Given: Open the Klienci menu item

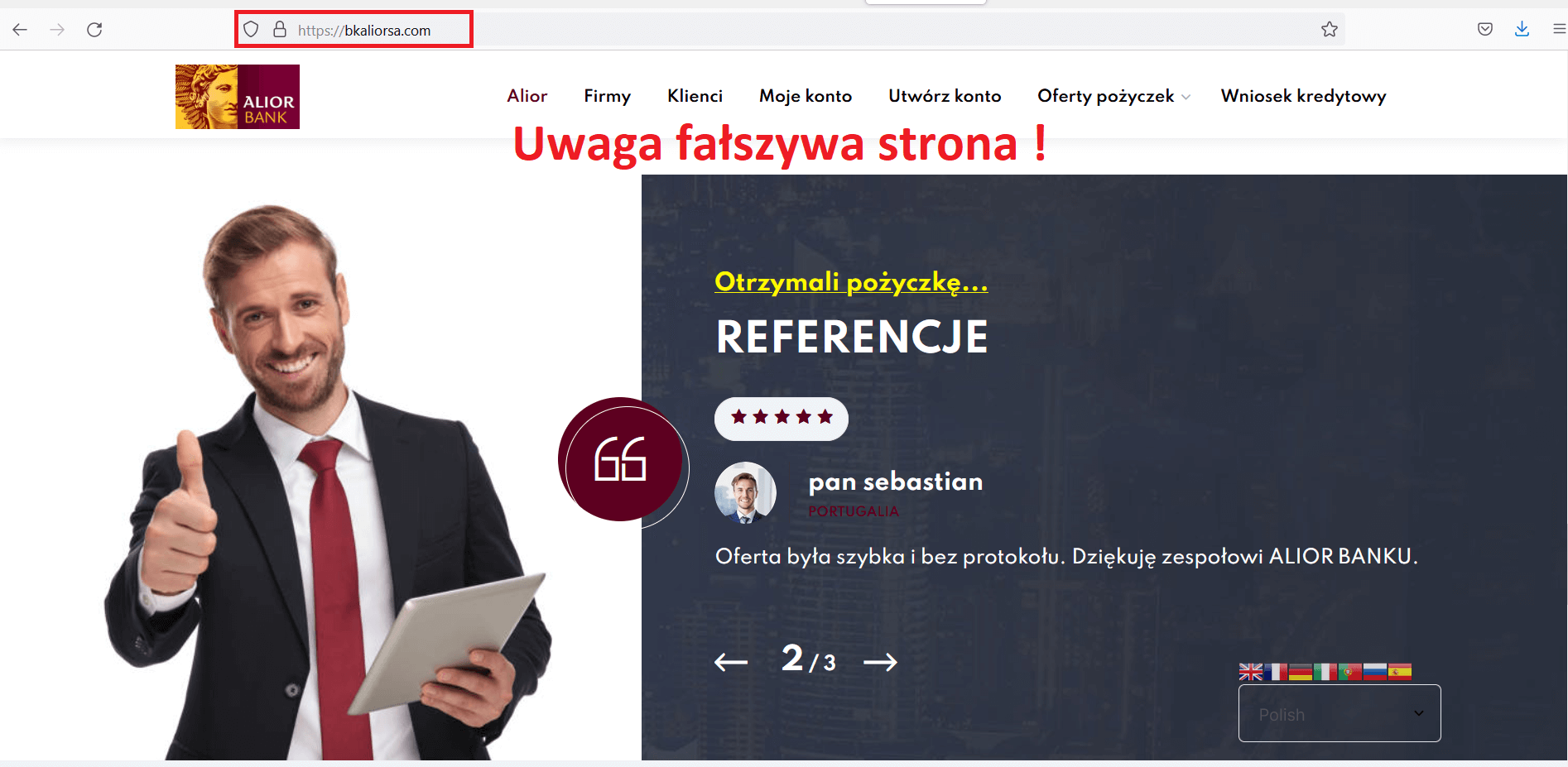Looking at the screenshot, I should pos(695,96).
